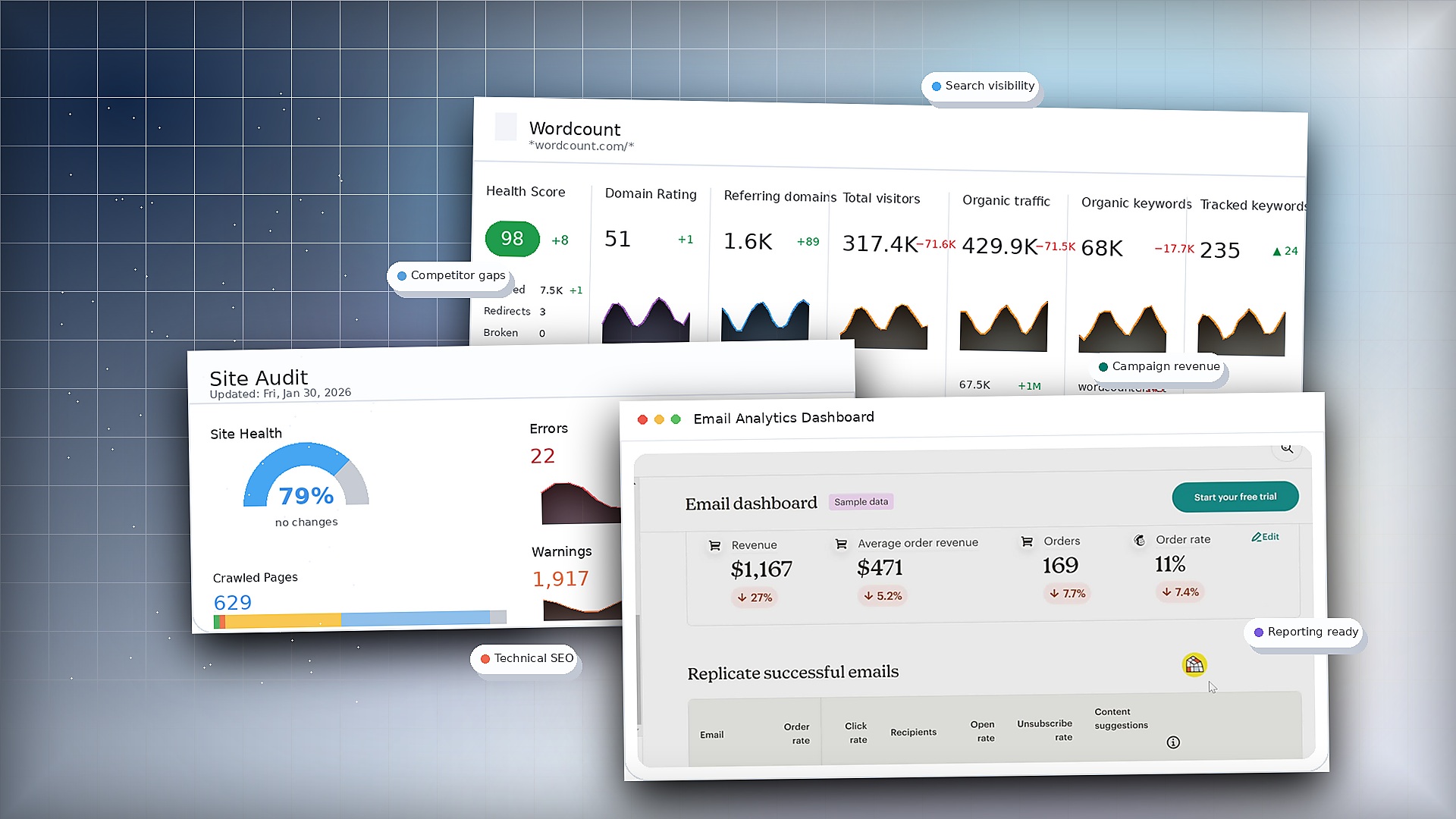Click the Warnings count 1,917
The width and height of the screenshot is (1456, 819).
(x=560, y=579)
